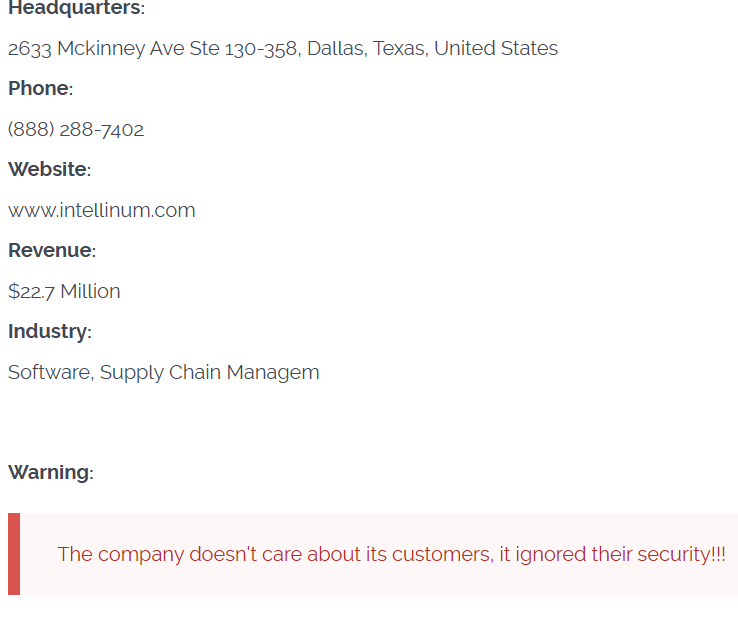
Task: Click the Software, Supply Chain industry text
Action: coord(163,372)
